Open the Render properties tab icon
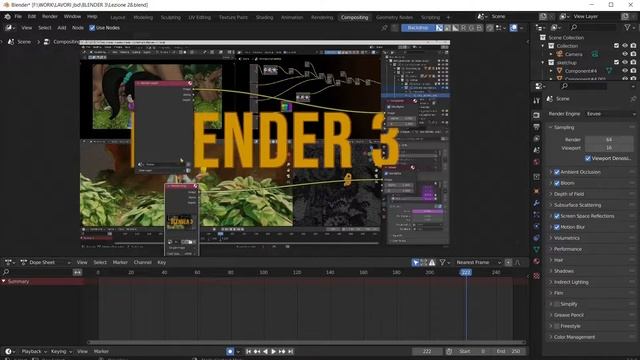 (537, 116)
